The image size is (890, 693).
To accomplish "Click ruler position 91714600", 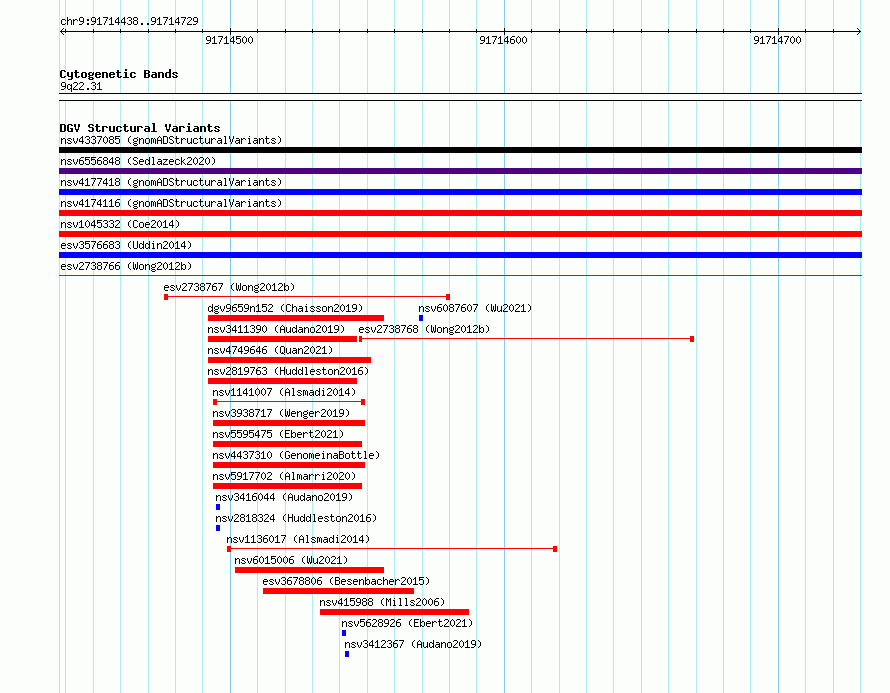I will pyautogui.click(x=503, y=40).
